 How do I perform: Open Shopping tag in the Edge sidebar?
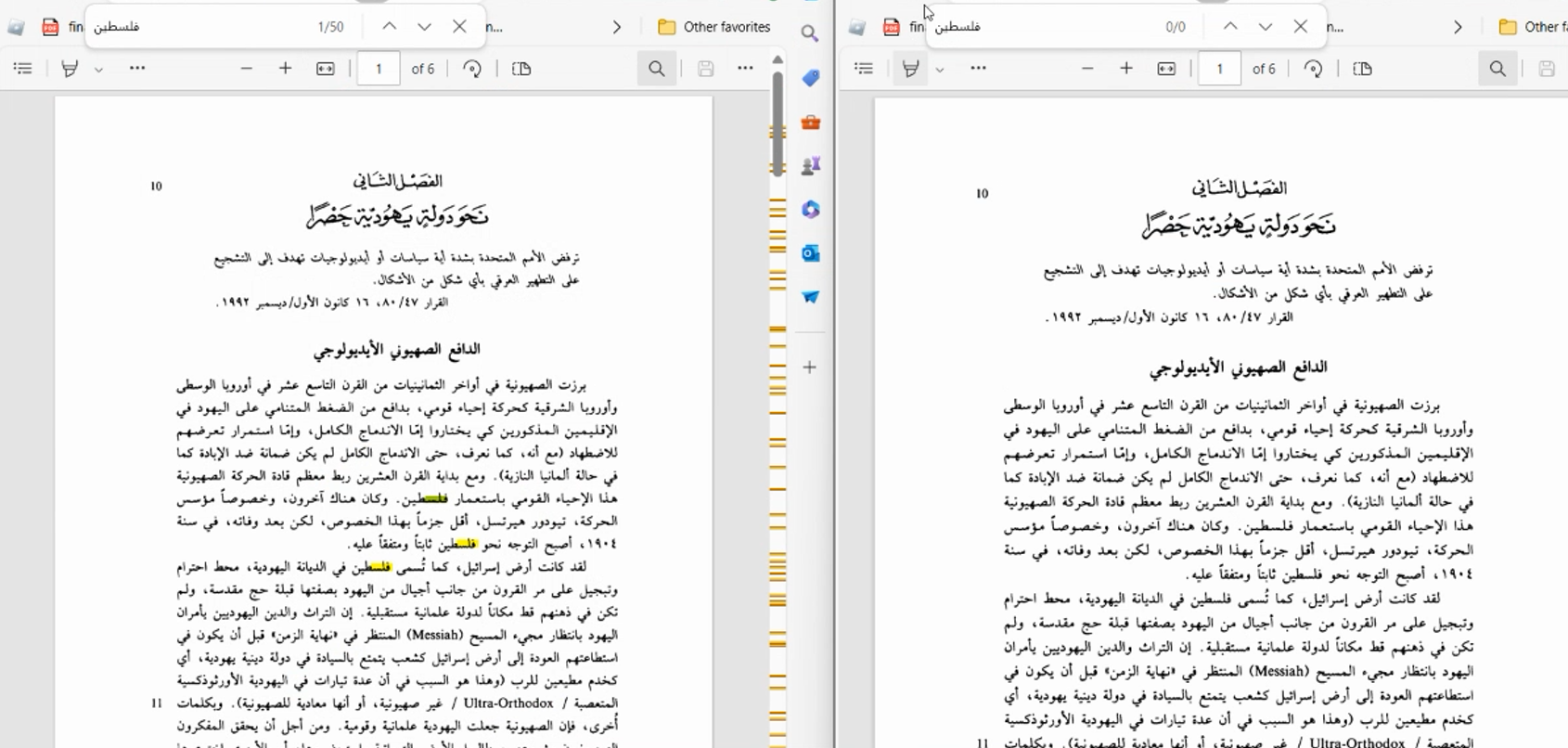[x=810, y=78]
